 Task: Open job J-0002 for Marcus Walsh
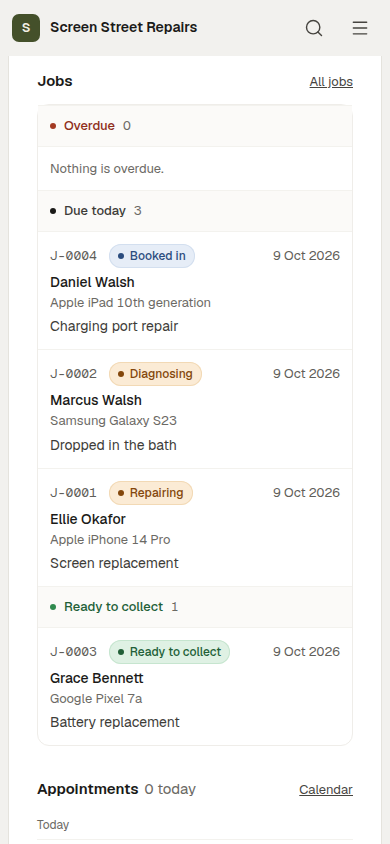tap(195, 409)
